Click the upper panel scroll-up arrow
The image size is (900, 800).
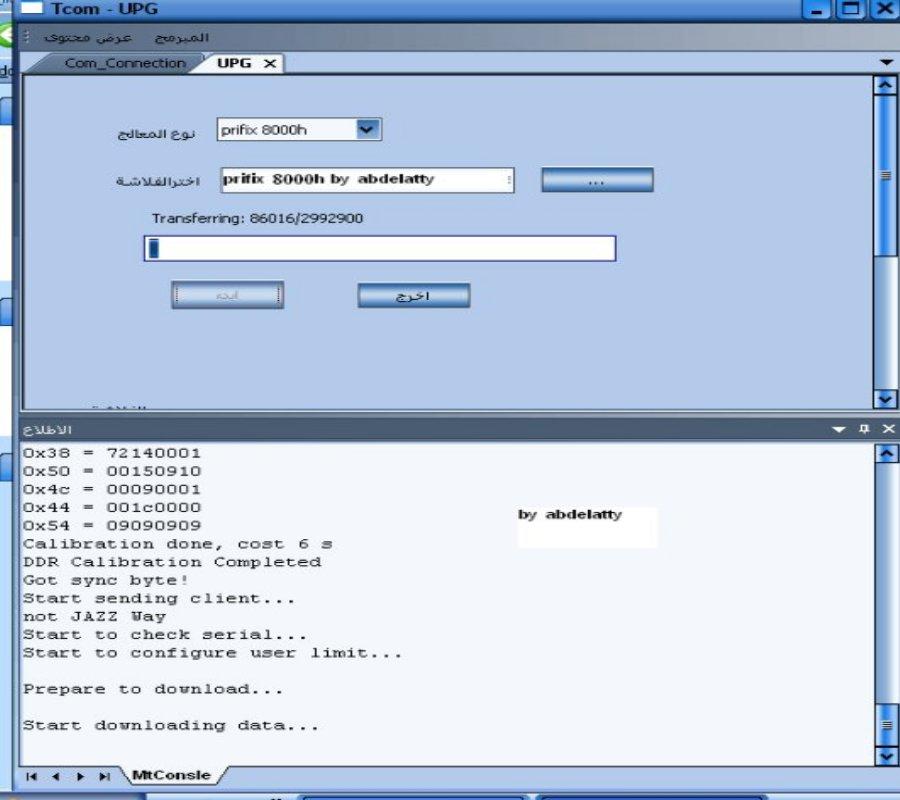pos(885,85)
